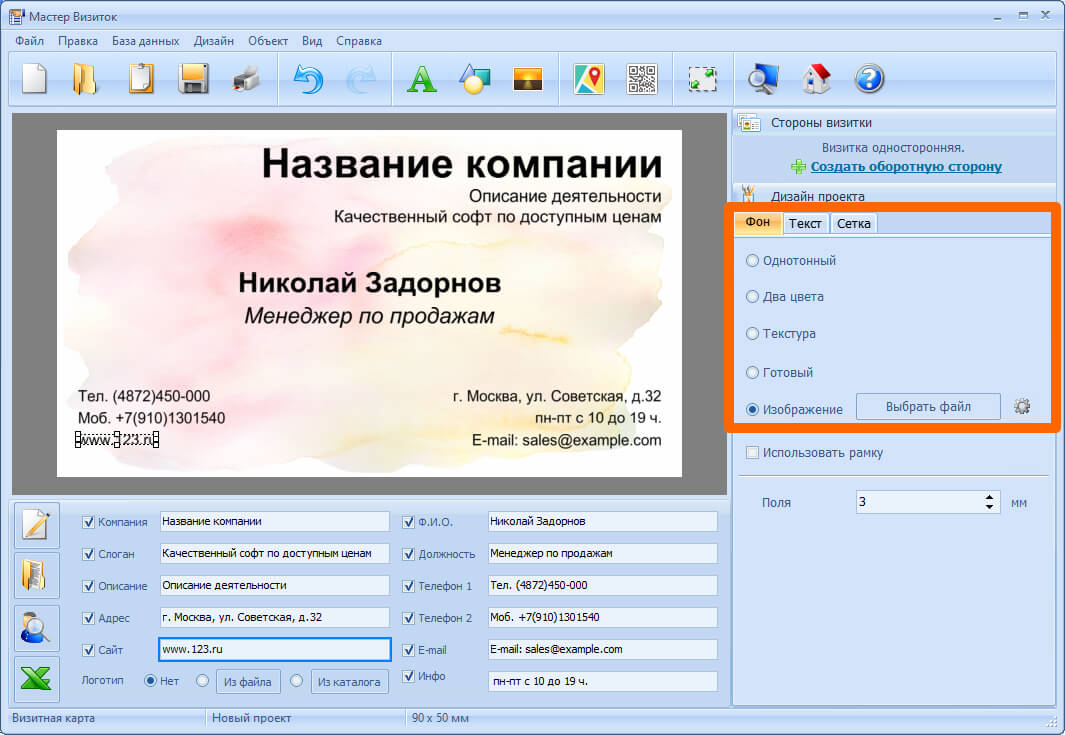This screenshot has width=1065, height=735.
Task: Open the Дизайн menu
Action: point(214,41)
